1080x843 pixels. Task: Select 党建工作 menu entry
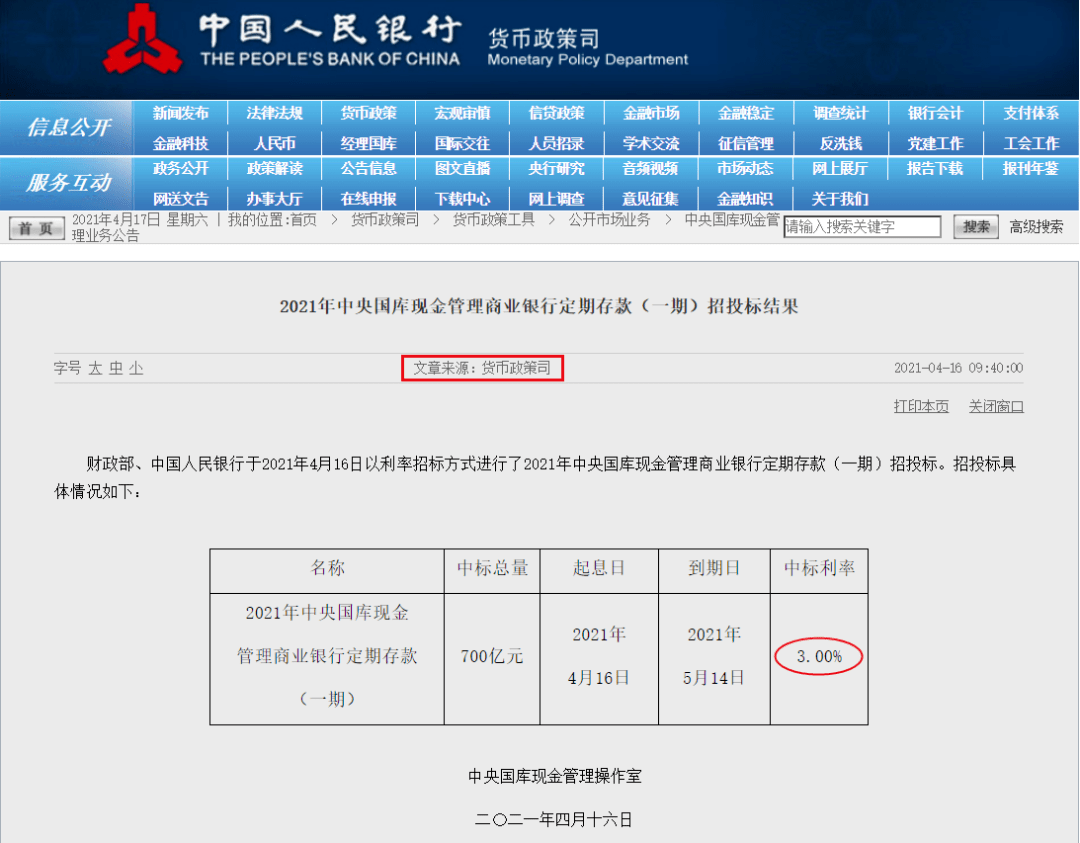tap(935, 143)
